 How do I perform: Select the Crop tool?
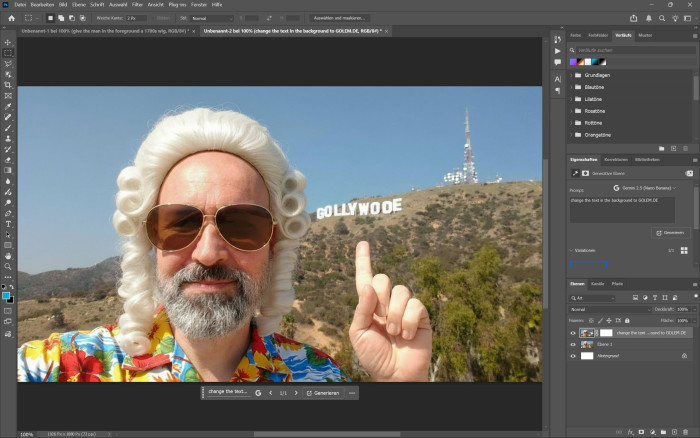[8, 85]
